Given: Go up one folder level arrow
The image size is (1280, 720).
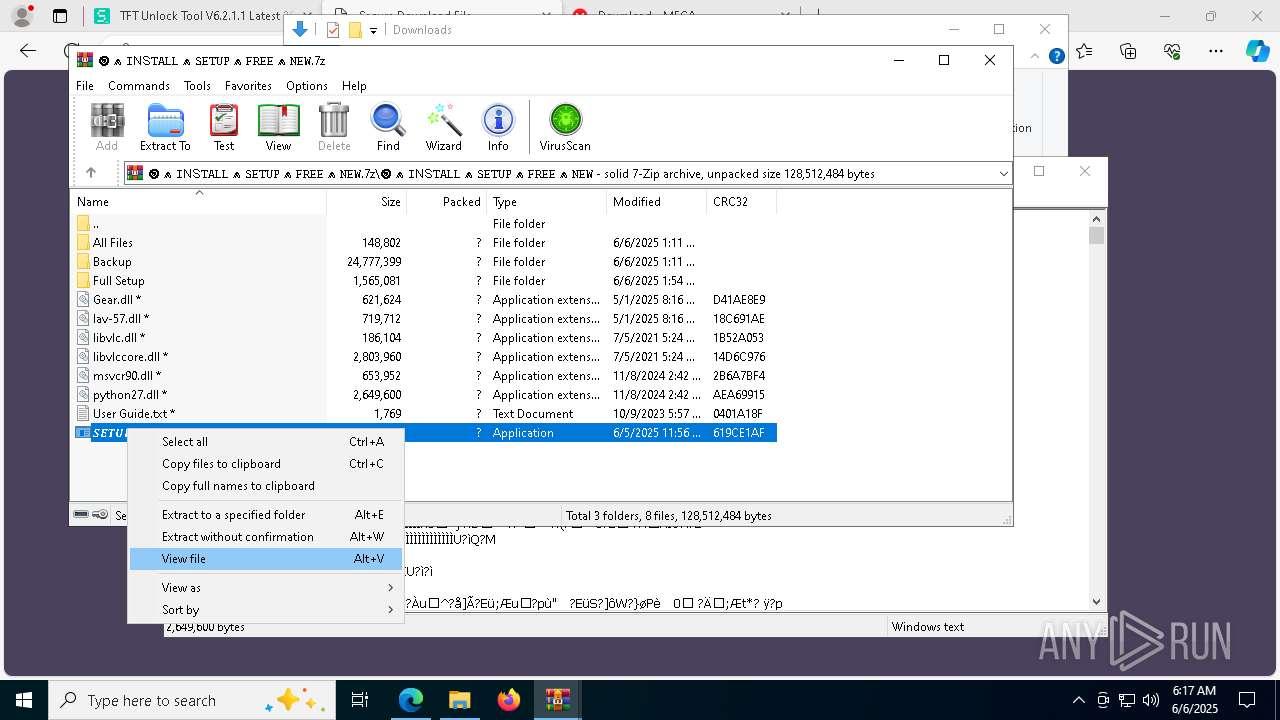Looking at the screenshot, I should pos(91,173).
